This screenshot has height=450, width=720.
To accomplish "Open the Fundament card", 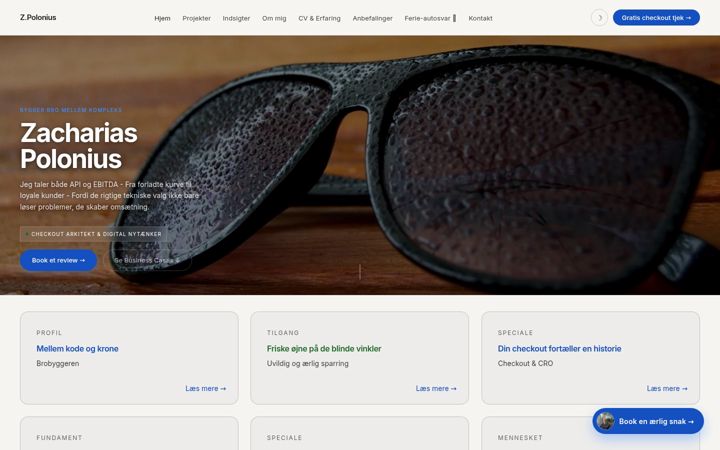I will [129, 433].
